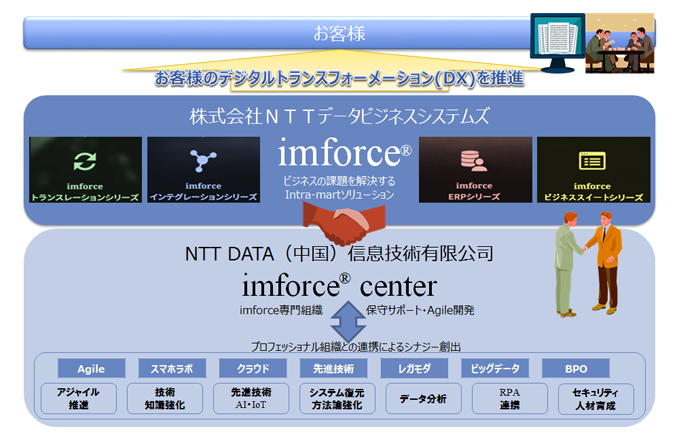Viewport: 680px width, 438px height.
Task: Click the プロフェッショナル組織との連携によるシナジー創出 text
Action: [356, 347]
